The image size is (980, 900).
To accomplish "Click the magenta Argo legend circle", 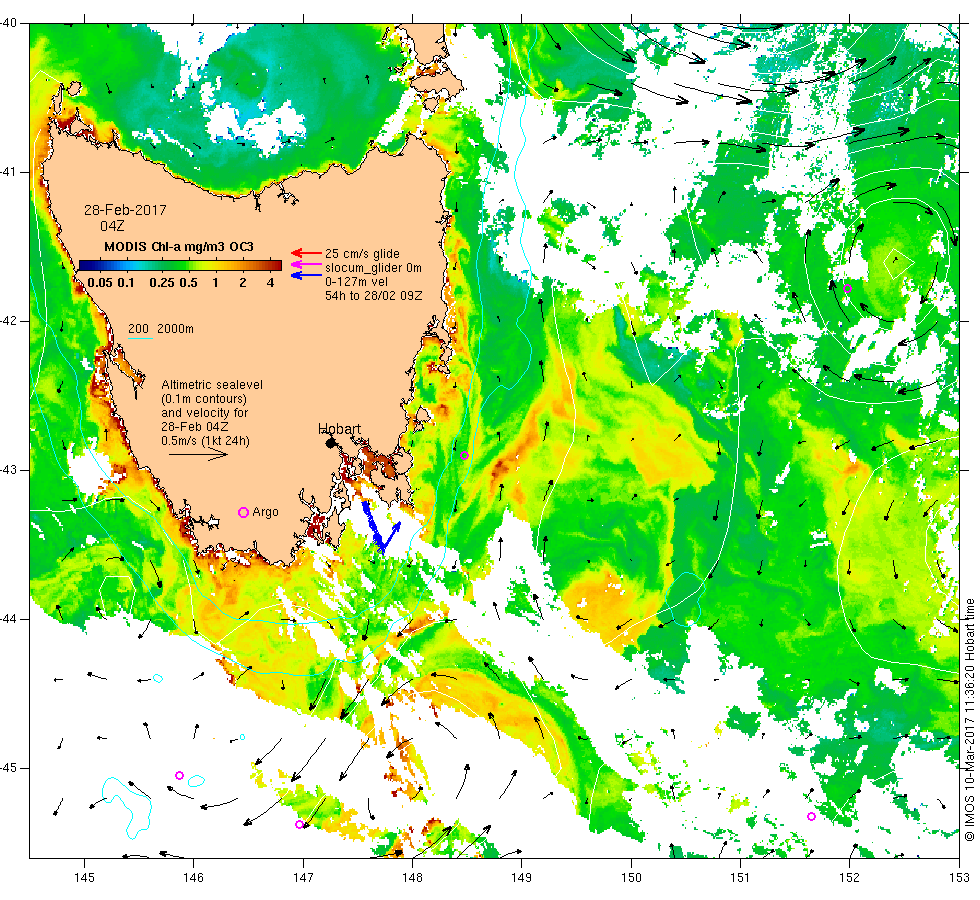I will pos(244,512).
